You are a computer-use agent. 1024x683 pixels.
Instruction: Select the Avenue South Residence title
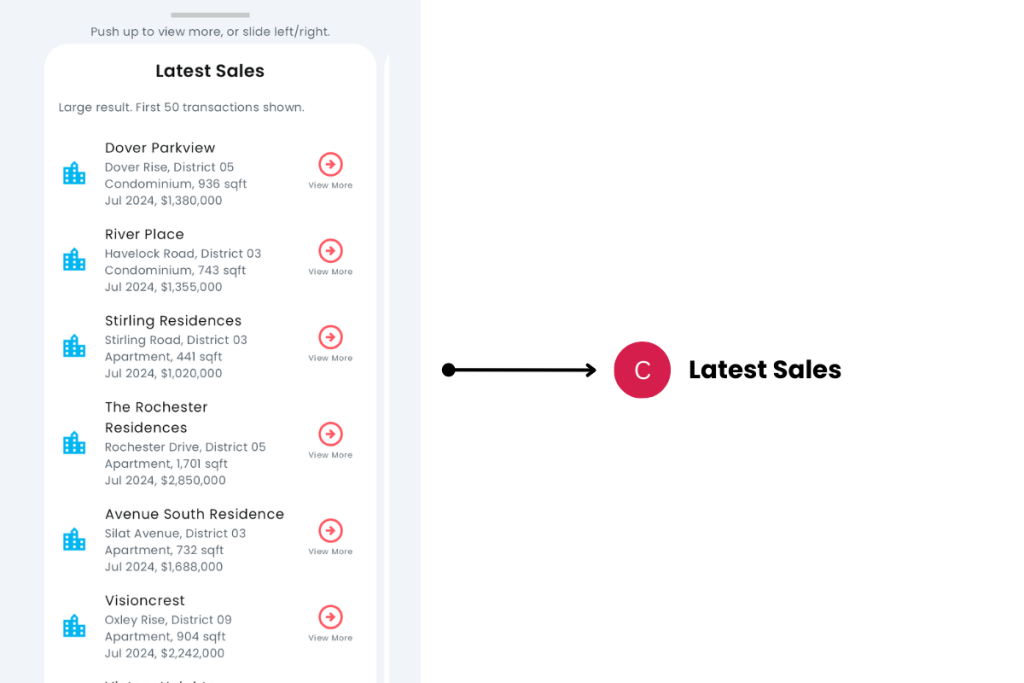[x=194, y=514]
